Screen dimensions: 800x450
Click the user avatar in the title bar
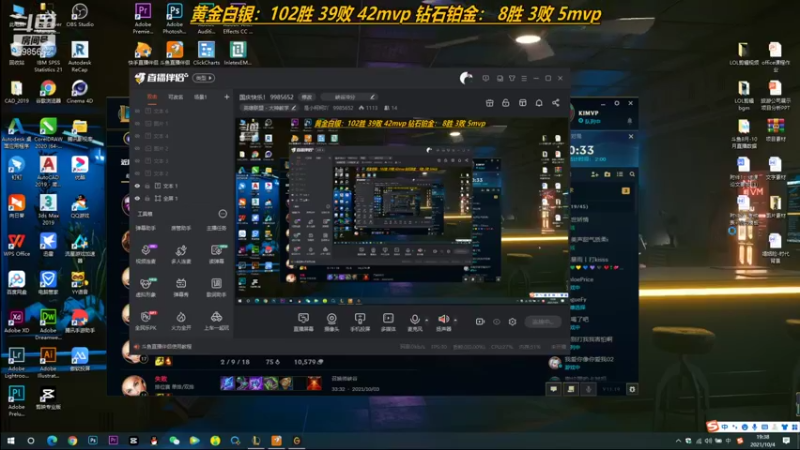pyautogui.click(x=466, y=78)
